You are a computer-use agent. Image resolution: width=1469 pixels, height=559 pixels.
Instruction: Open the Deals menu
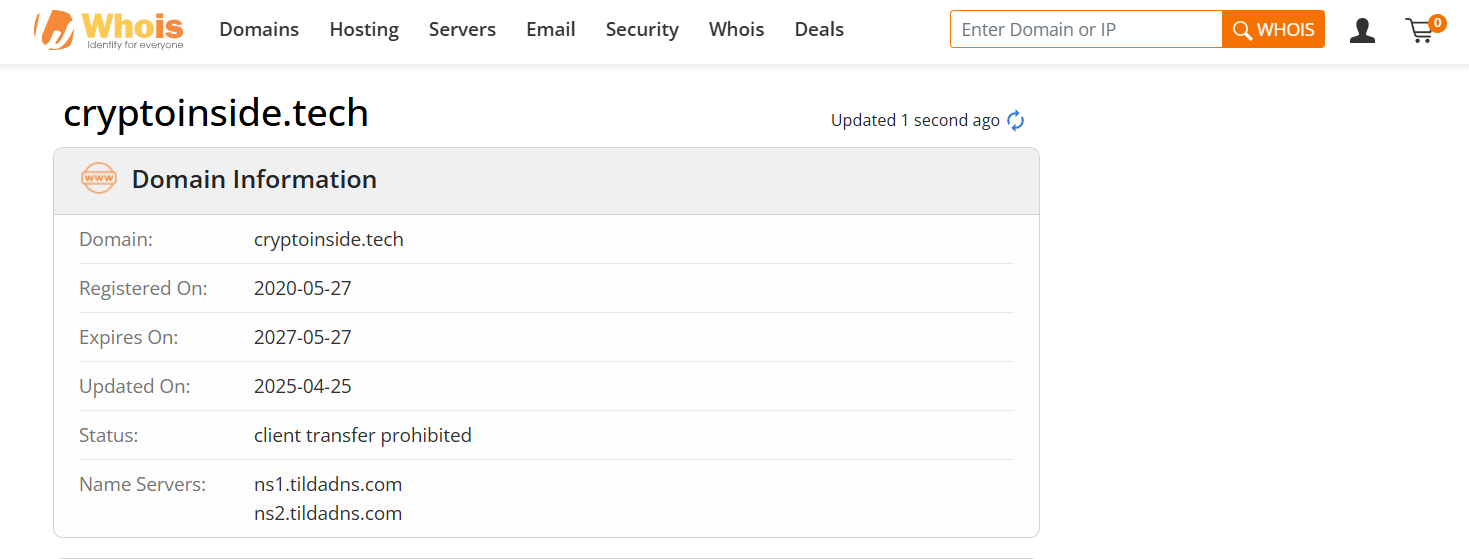click(819, 30)
